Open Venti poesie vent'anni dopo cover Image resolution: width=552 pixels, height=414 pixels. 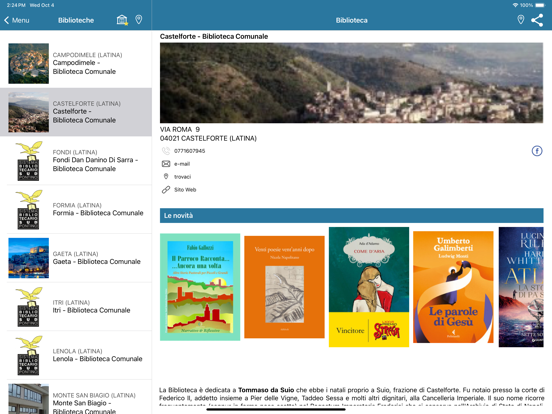point(284,287)
